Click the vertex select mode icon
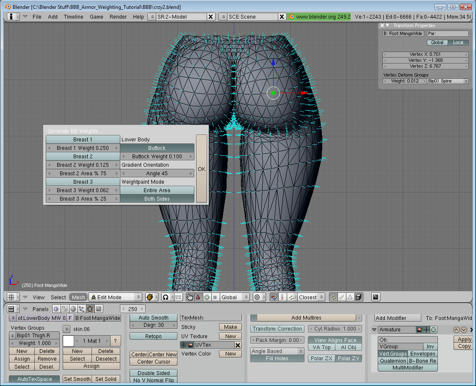 point(333,297)
